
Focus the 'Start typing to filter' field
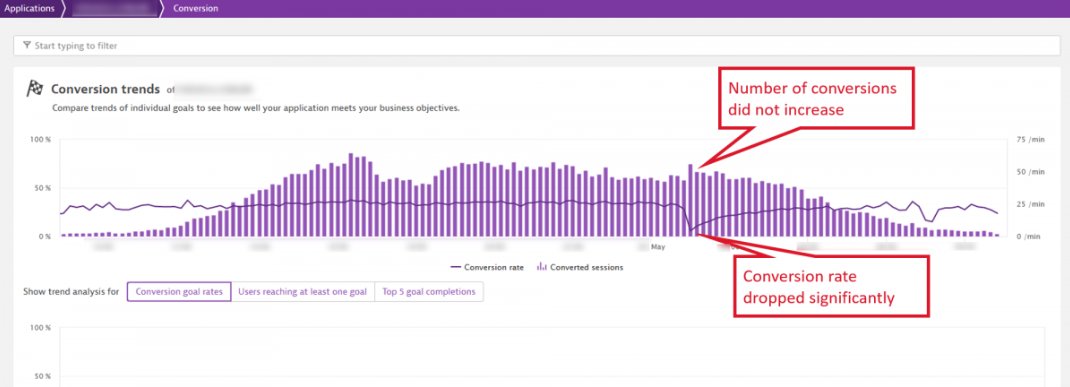click(536, 46)
